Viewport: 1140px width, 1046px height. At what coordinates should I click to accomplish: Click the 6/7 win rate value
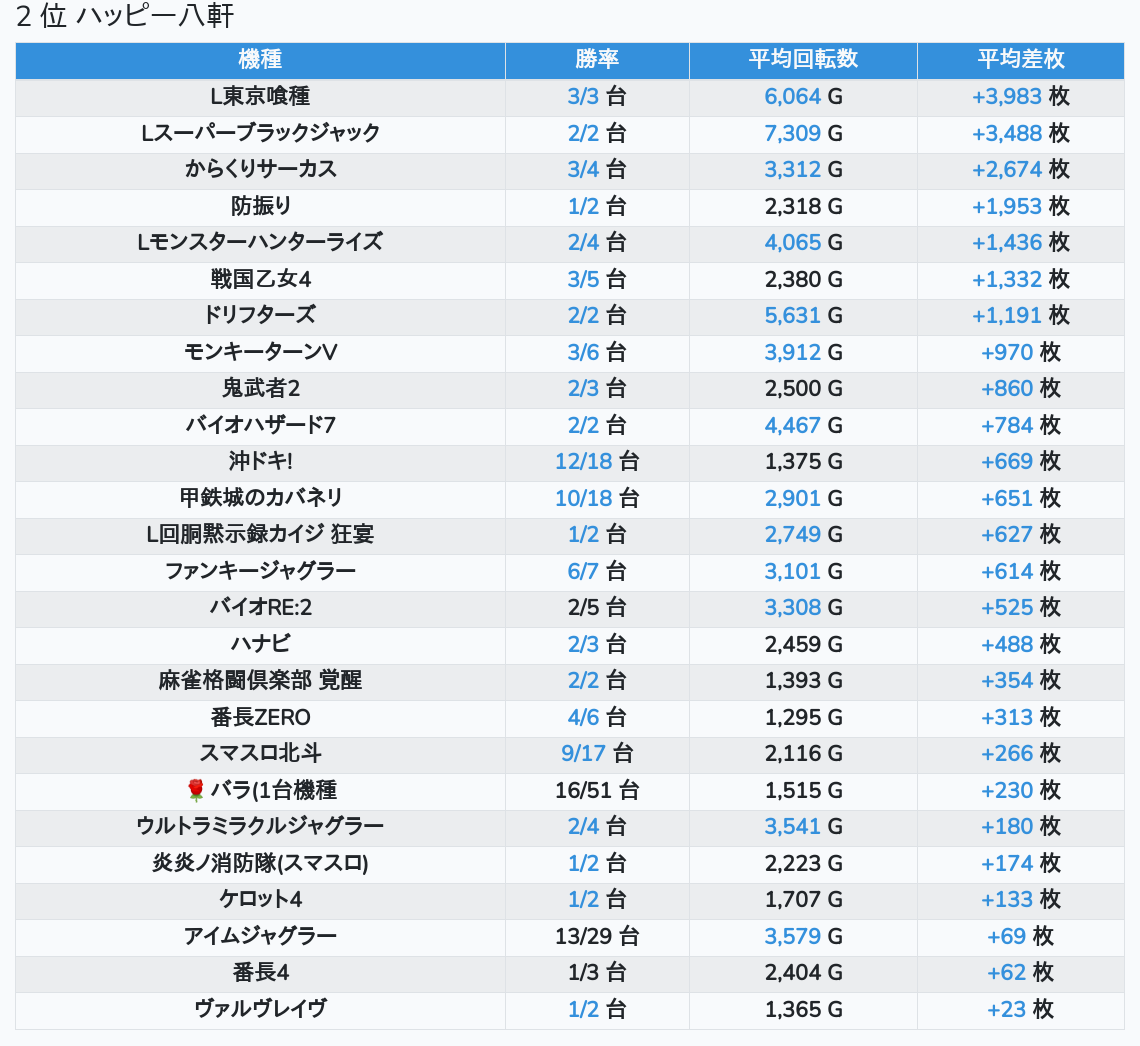597,571
